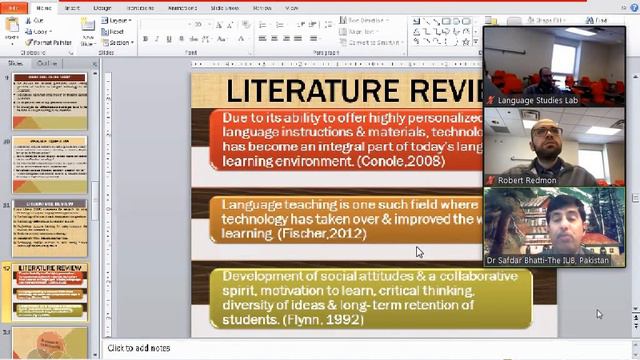Click the Robert Redmon video tile
The image size is (640, 360).
click(x=554, y=147)
